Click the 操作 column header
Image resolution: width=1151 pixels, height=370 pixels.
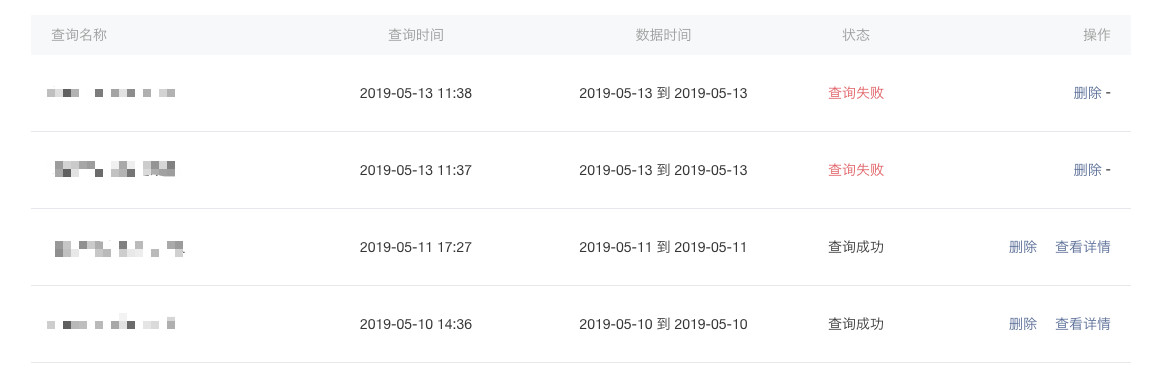click(1097, 35)
